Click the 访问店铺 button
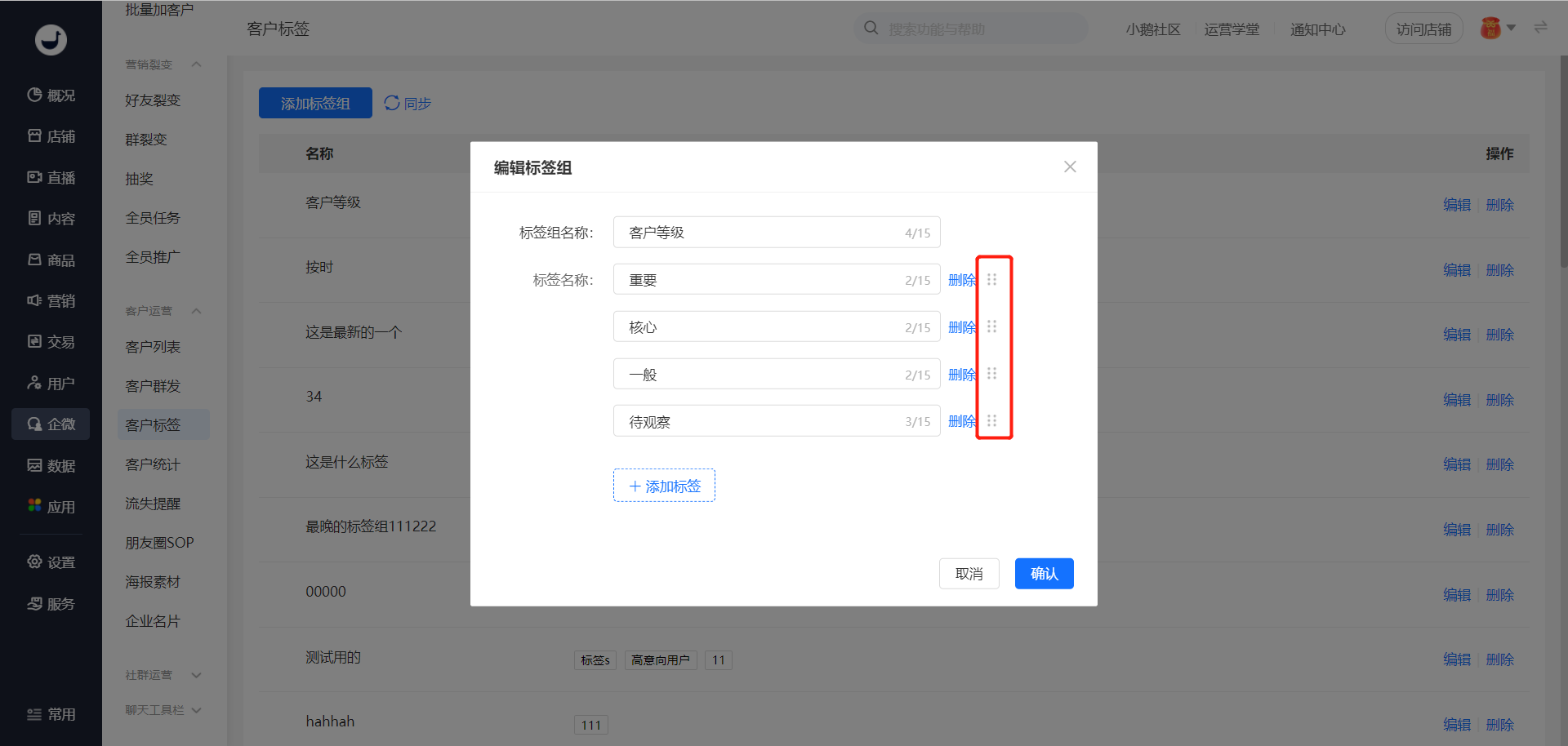This screenshot has height=746, width=1568. (x=1423, y=29)
